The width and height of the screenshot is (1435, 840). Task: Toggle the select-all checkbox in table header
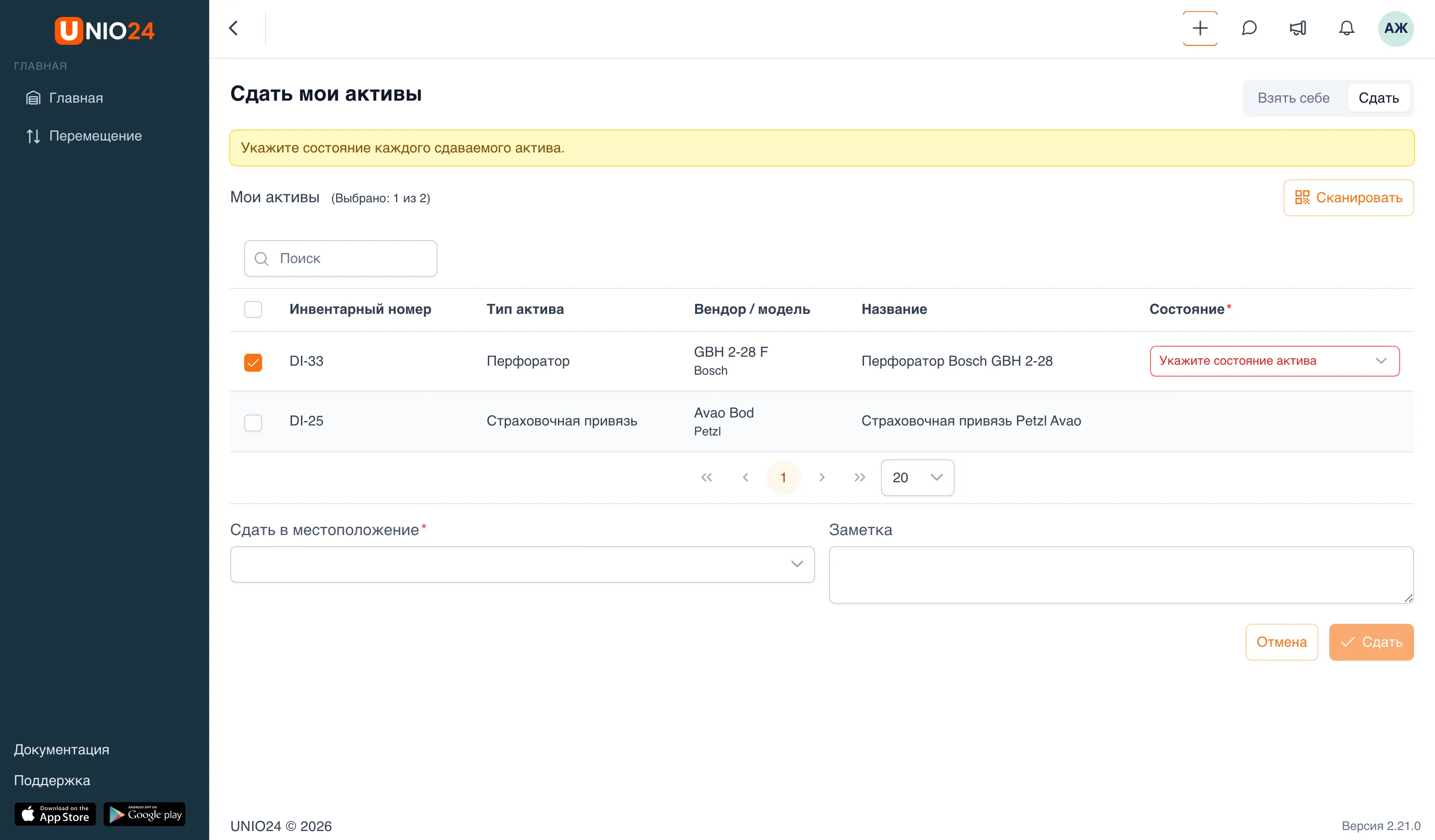253,309
